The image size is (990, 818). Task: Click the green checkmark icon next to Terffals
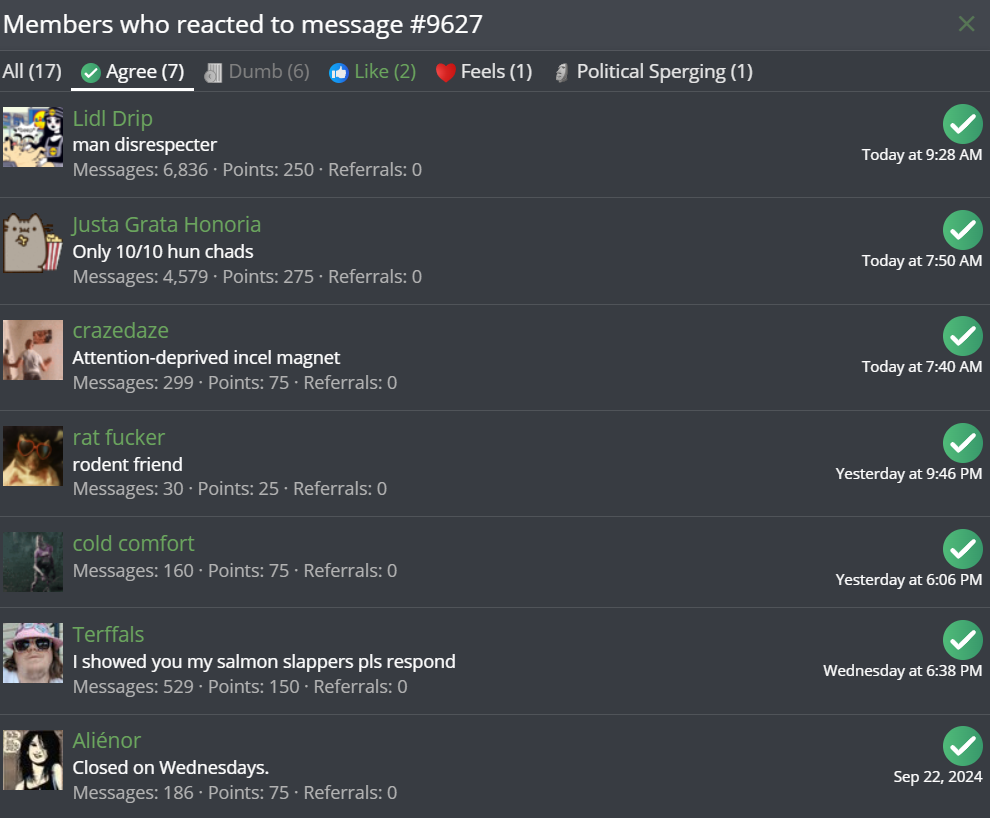click(x=962, y=640)
